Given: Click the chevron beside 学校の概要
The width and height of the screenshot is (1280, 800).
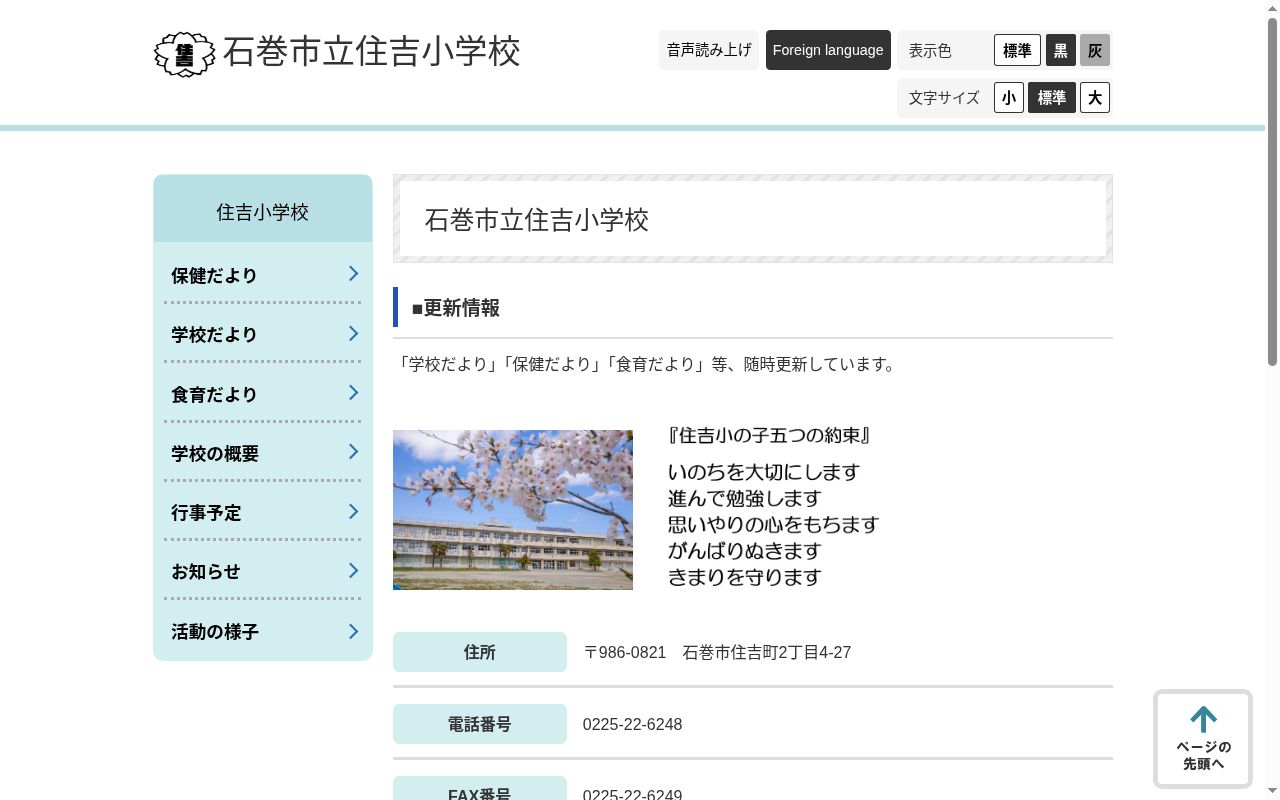Looking at the screenshot, I should click(353, 452).
